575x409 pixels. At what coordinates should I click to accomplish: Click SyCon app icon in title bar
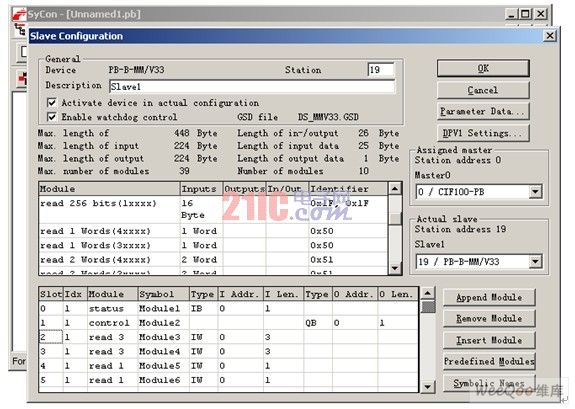19,14
